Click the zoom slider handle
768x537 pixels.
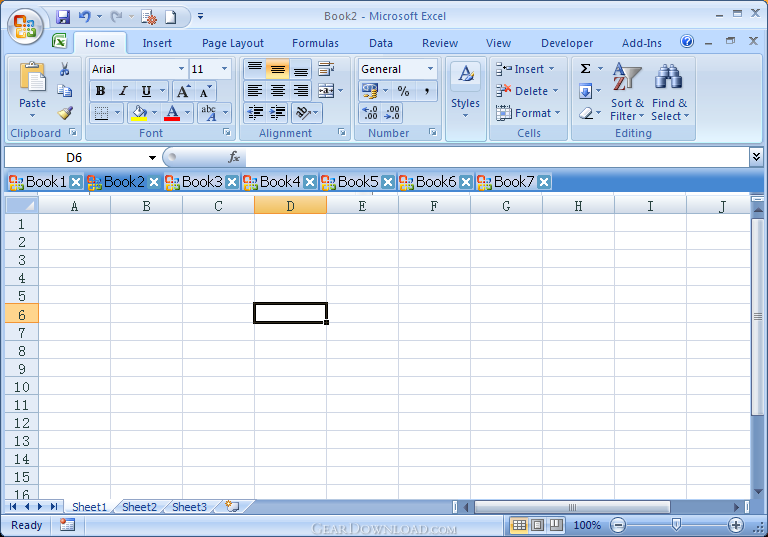[676, 525]
